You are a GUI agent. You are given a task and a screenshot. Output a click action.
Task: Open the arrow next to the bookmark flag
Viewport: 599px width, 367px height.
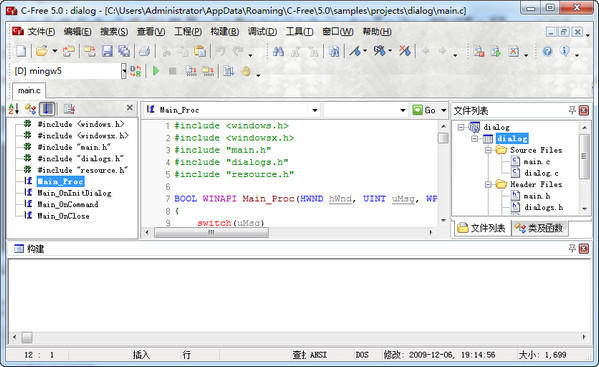[365, 50]
